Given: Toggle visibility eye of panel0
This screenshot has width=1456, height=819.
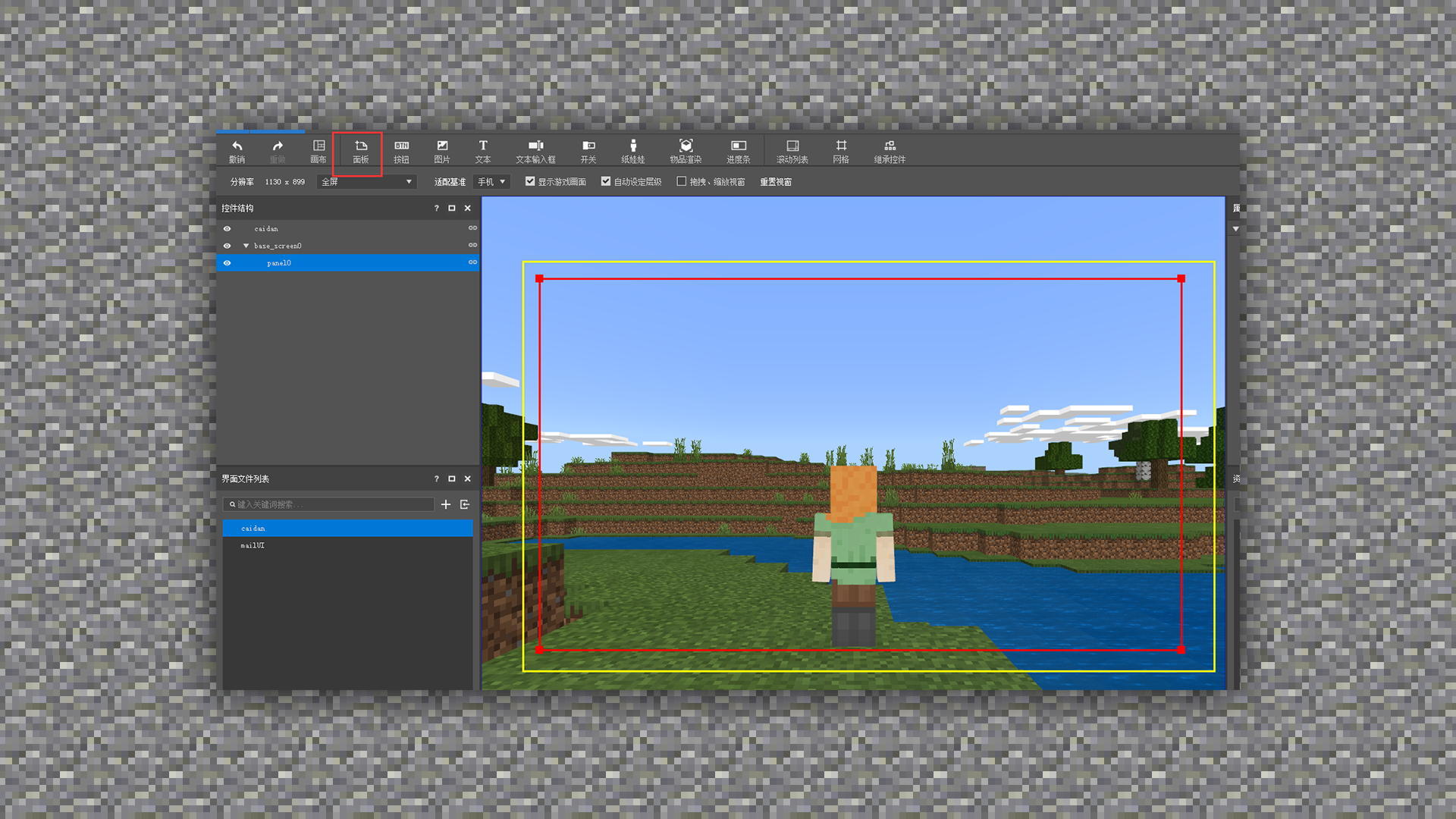Looking at the screenshot, I should click(x=227, y=263).
